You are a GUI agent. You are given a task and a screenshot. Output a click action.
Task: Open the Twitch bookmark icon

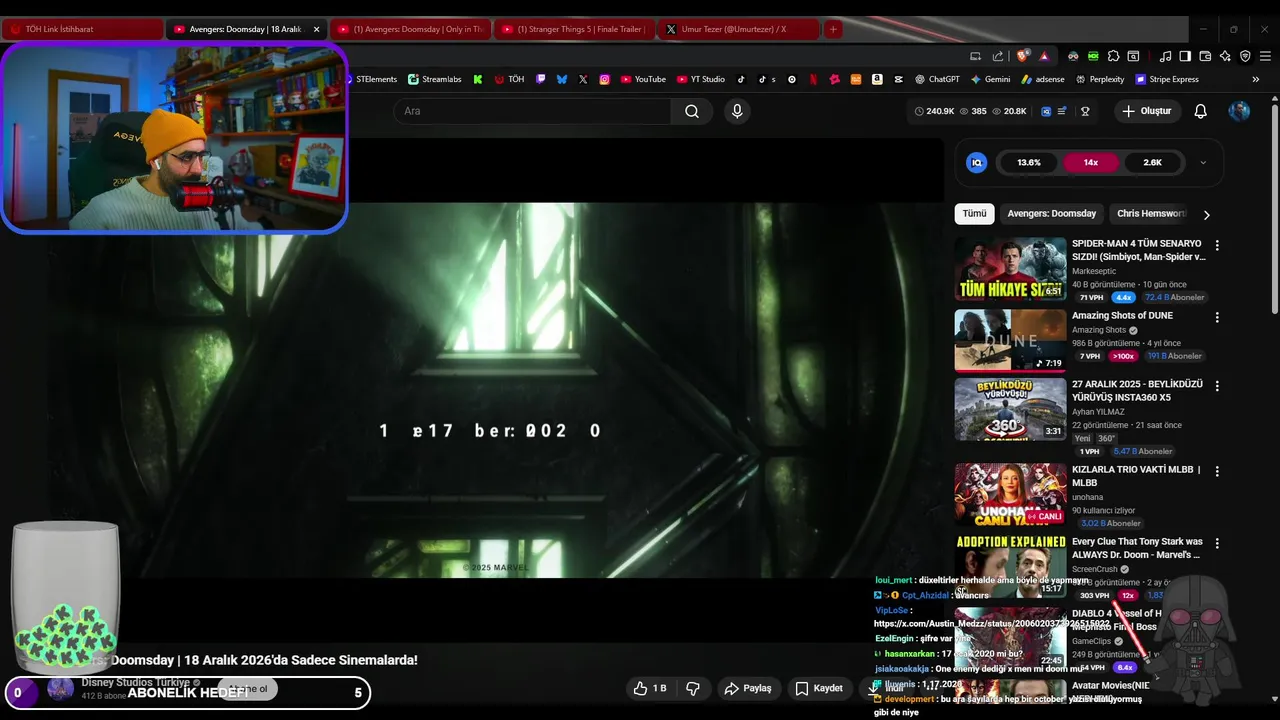pyautogui.click(x=541, y=79)
